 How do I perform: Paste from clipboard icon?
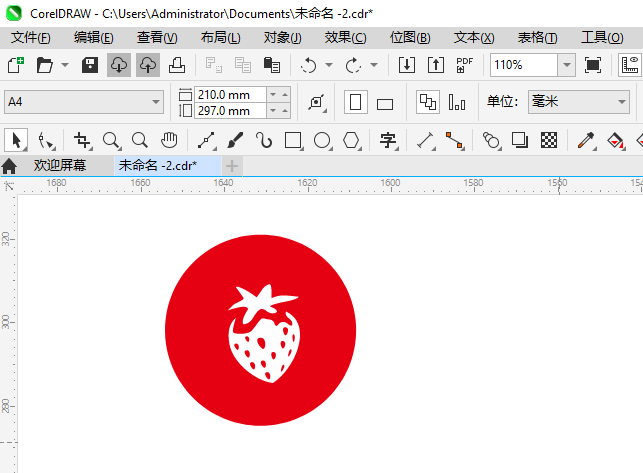(x=271, y=65)
